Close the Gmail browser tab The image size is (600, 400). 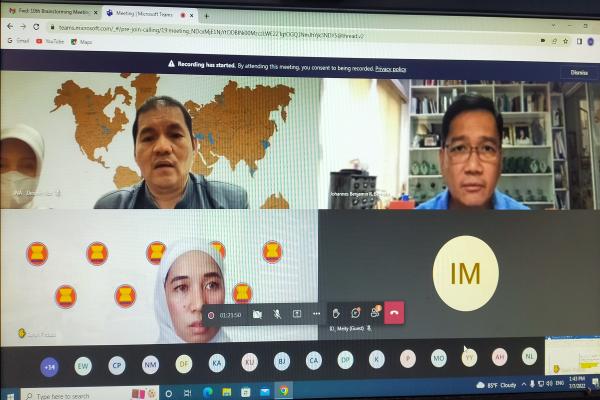[x=96, y=13]
